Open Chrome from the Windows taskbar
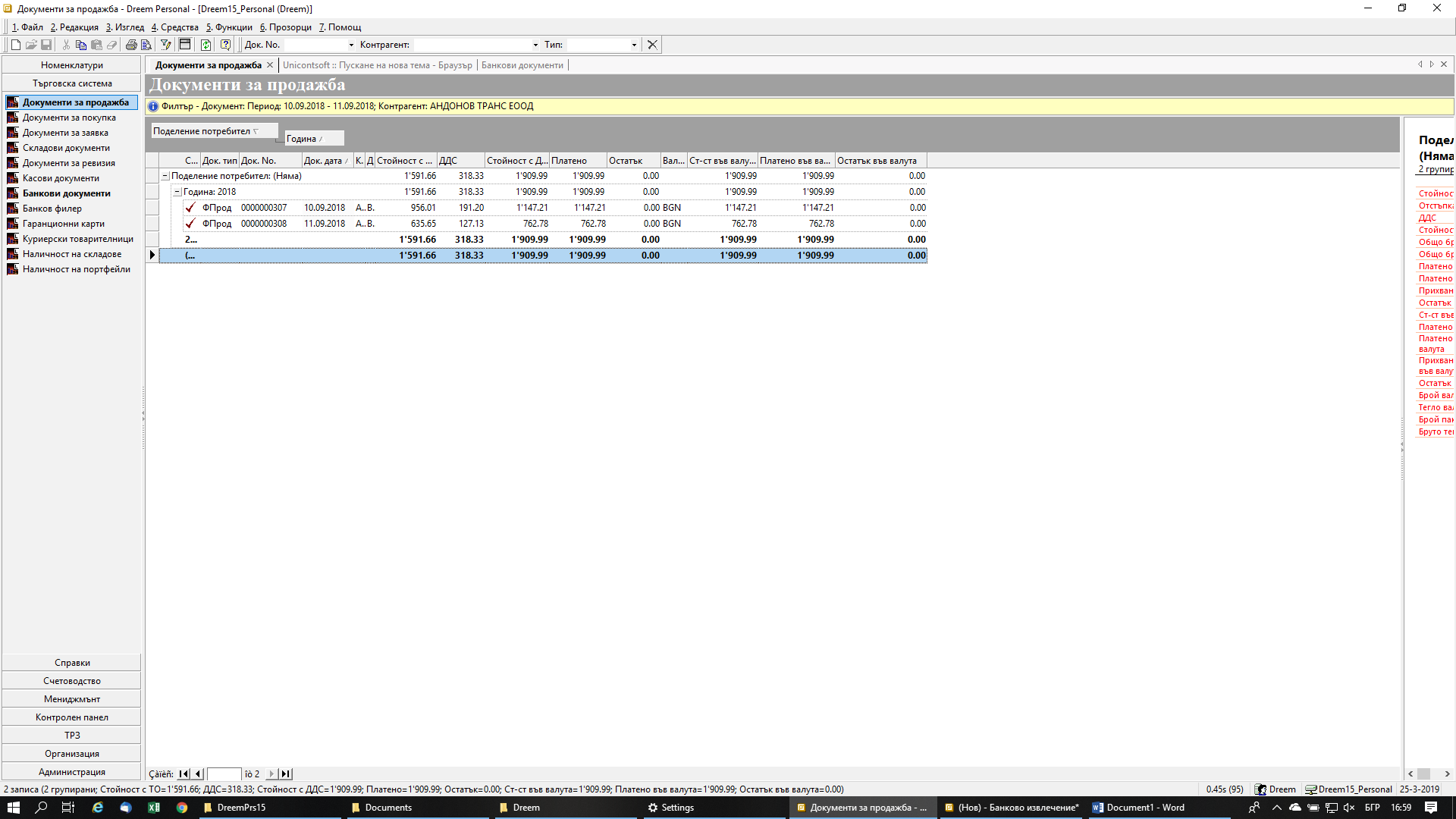Image resolution: width=1456 pixels, height=819 pixels. pos(182,808)
